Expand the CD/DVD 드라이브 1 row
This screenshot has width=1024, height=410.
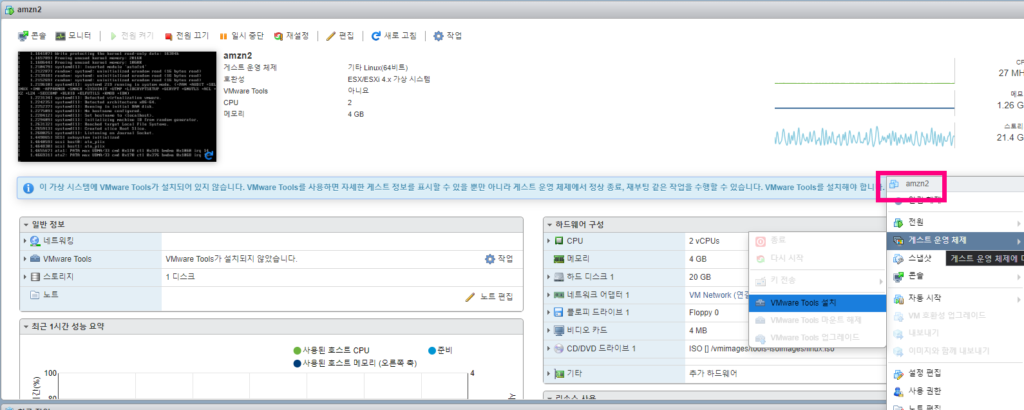[x=549, y=348]
